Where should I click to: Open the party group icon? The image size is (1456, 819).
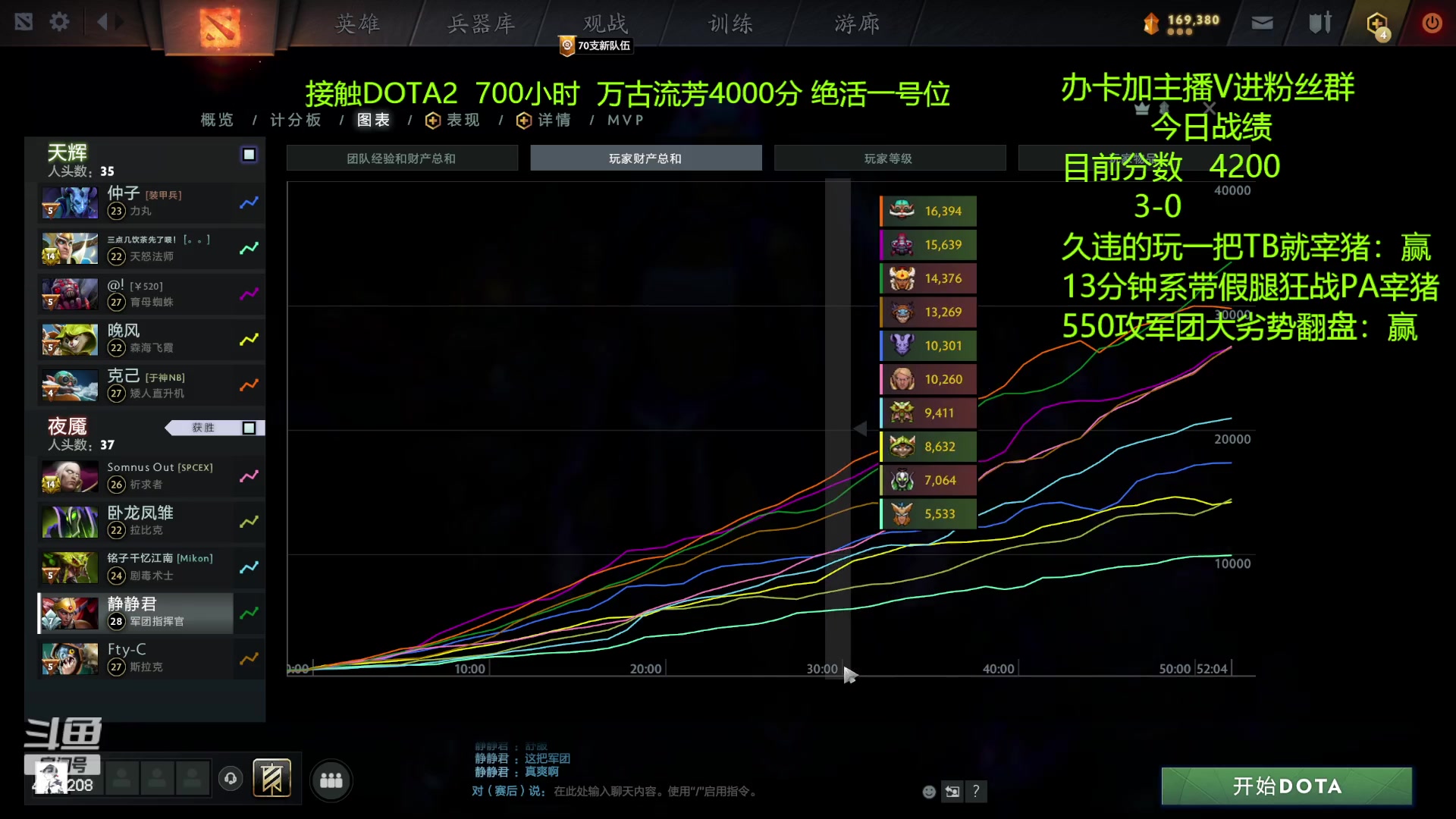(x=331, y=780)
